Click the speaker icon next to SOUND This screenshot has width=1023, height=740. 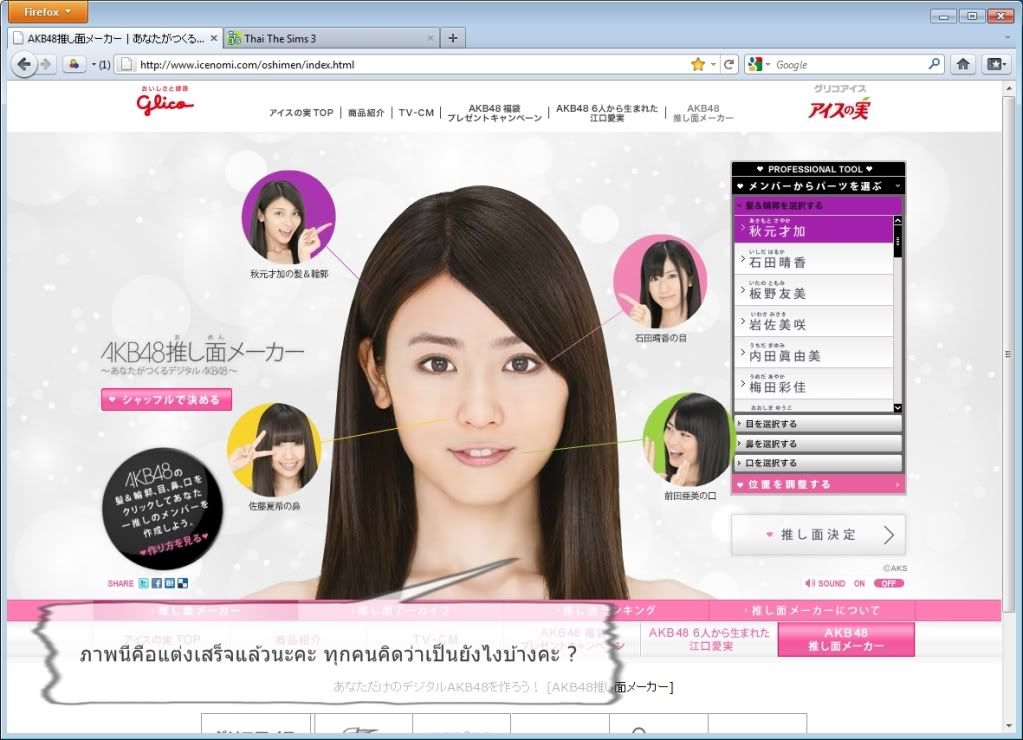[810, 583]
